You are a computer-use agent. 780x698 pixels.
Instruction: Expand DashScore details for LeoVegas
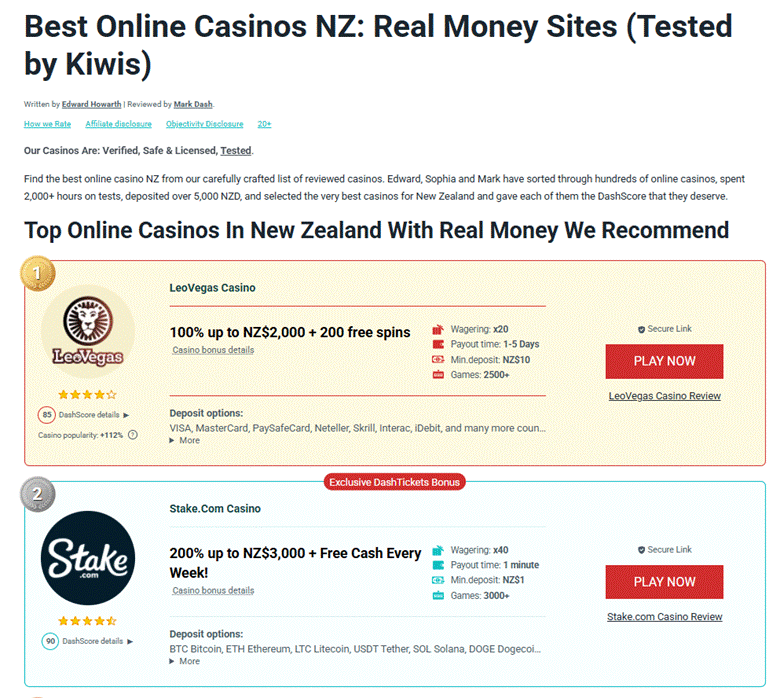[95, 414]
